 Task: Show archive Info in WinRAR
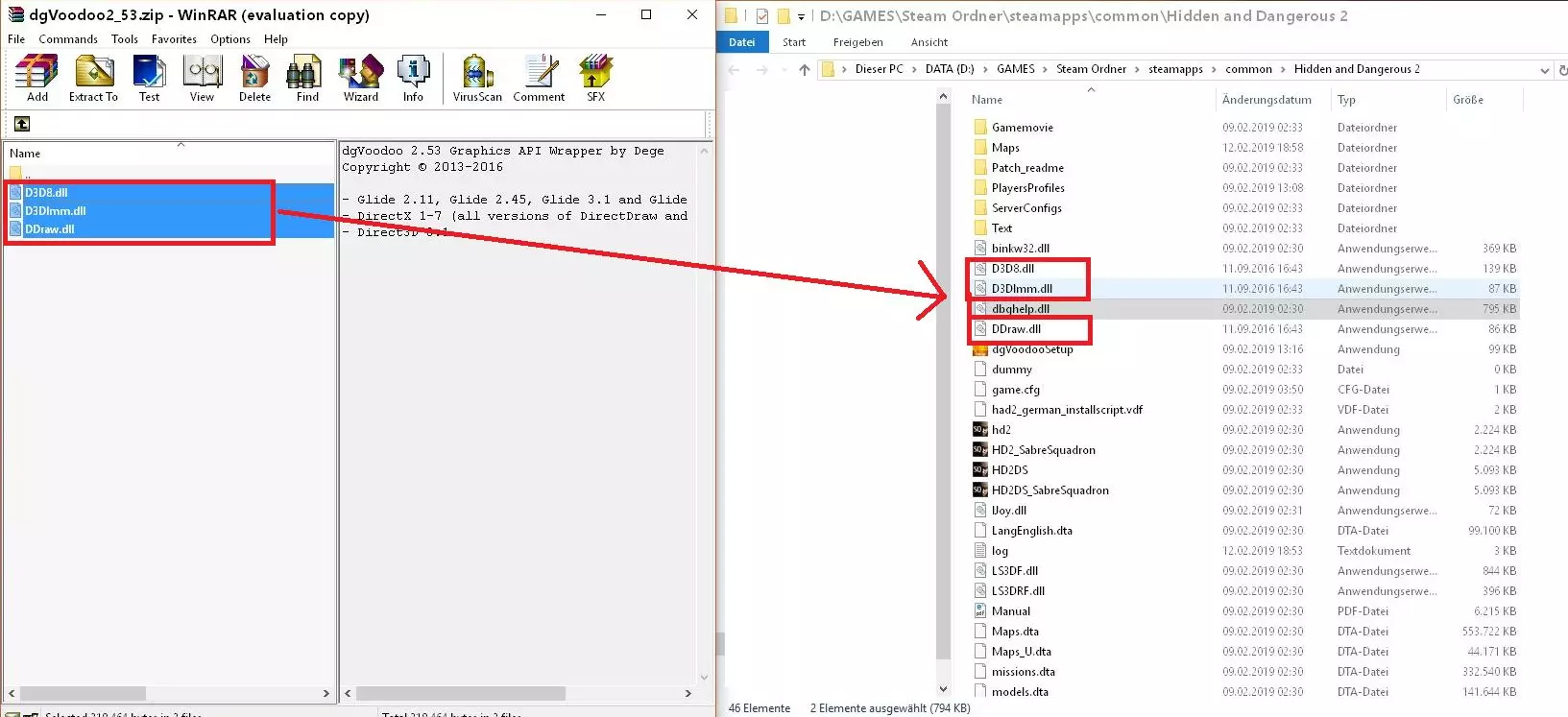point(413,78)
